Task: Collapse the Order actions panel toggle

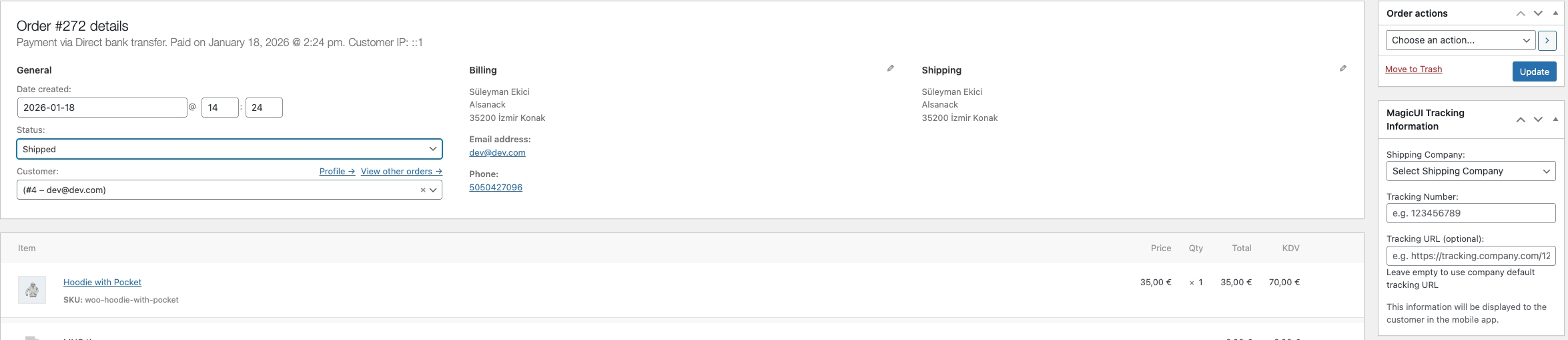Action: tap(1555, 13)
